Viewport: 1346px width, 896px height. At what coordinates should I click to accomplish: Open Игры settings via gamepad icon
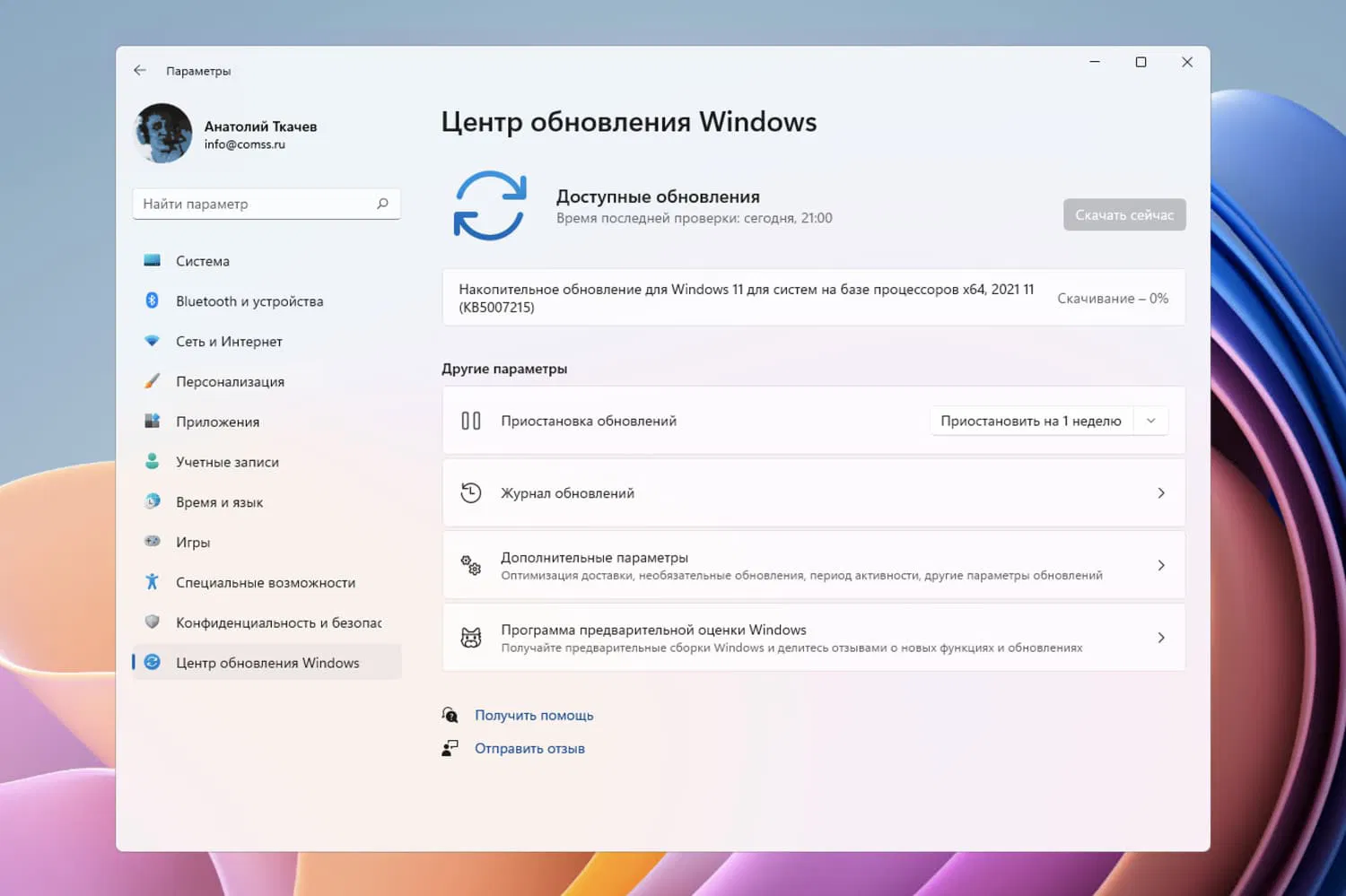pyautogui.click(x=153, y=542)
